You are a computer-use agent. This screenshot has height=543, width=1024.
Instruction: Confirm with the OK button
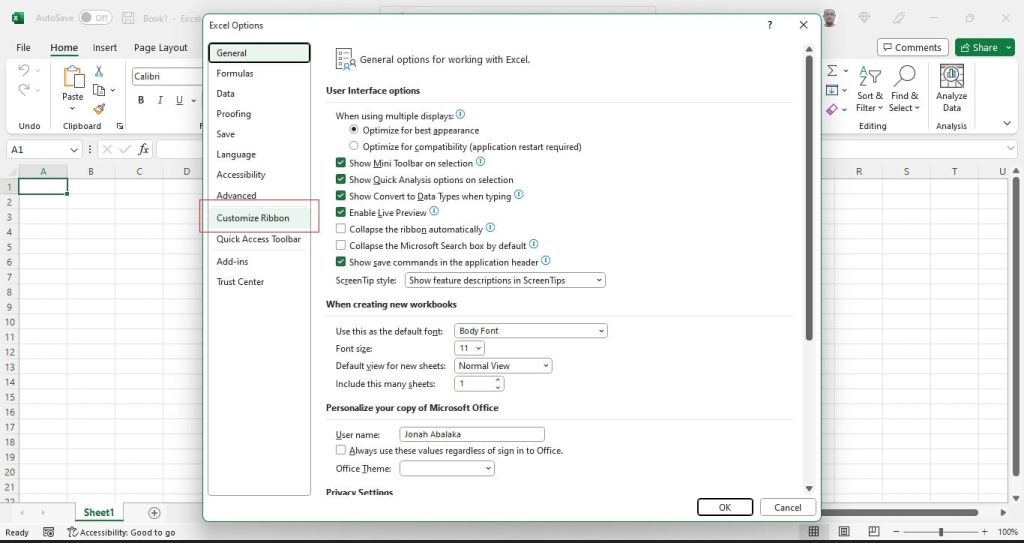coord(725,507)
